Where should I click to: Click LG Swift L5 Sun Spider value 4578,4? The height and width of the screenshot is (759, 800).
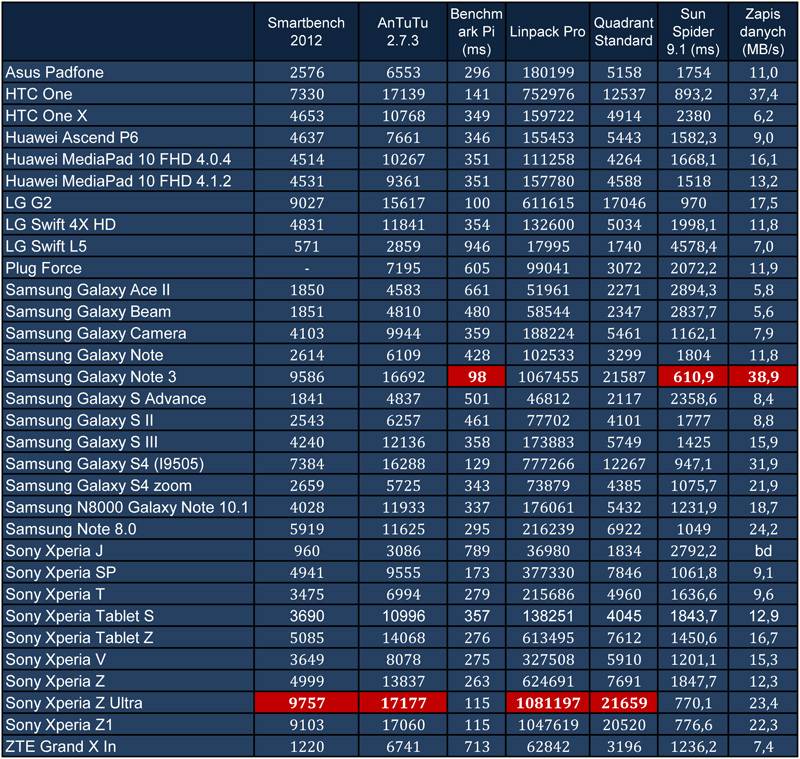tap(693, 247)
